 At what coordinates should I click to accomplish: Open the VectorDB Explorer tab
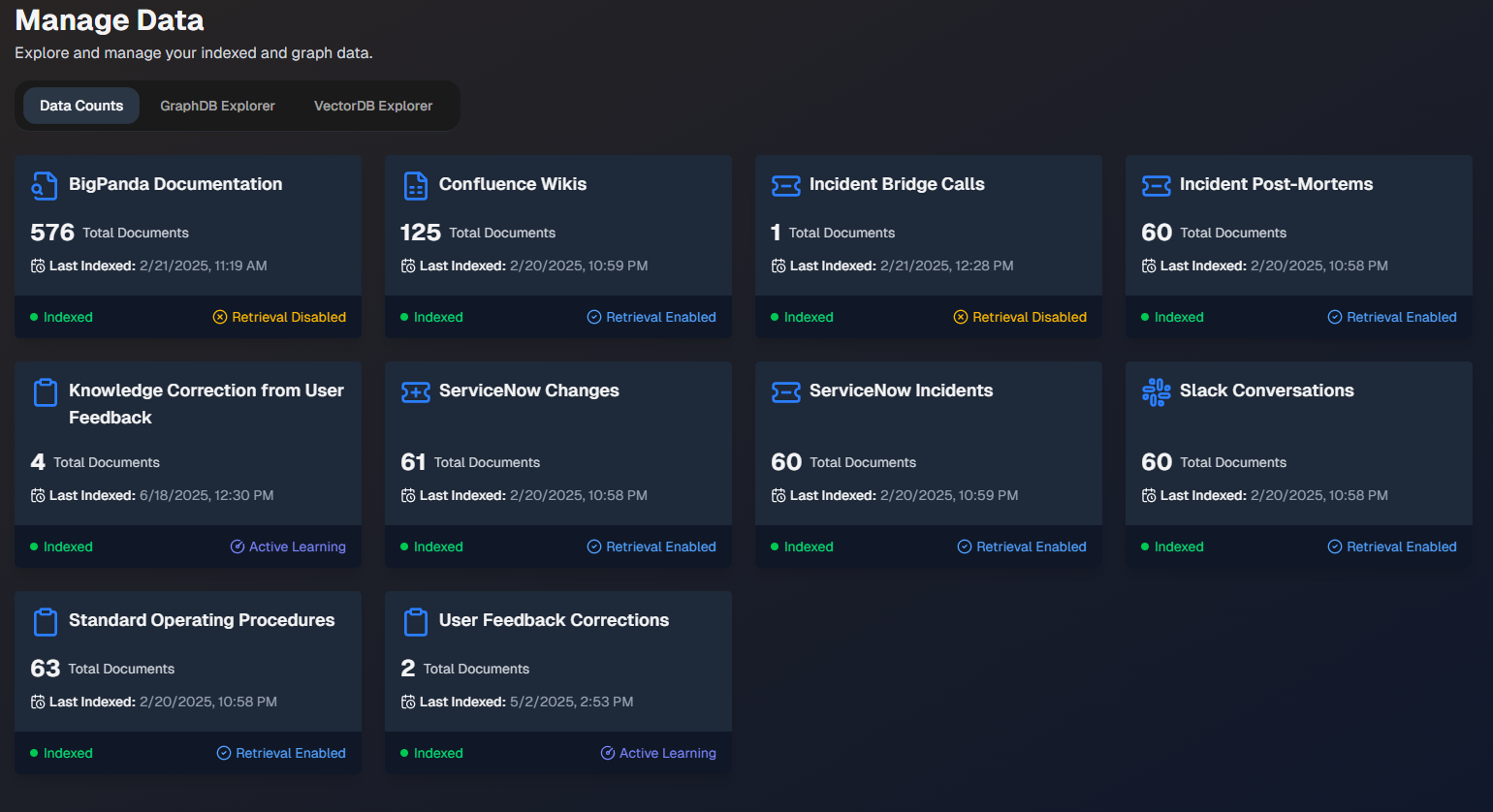373,106
